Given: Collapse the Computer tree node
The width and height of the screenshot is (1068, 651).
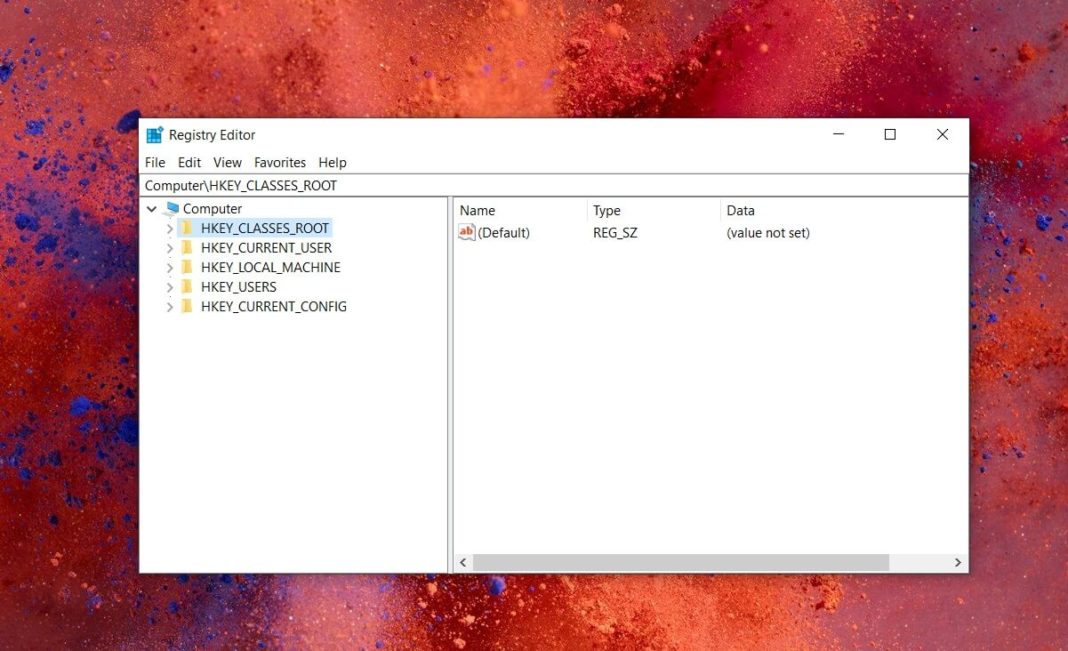Looking at the screenshot, I should coord(152,208).
